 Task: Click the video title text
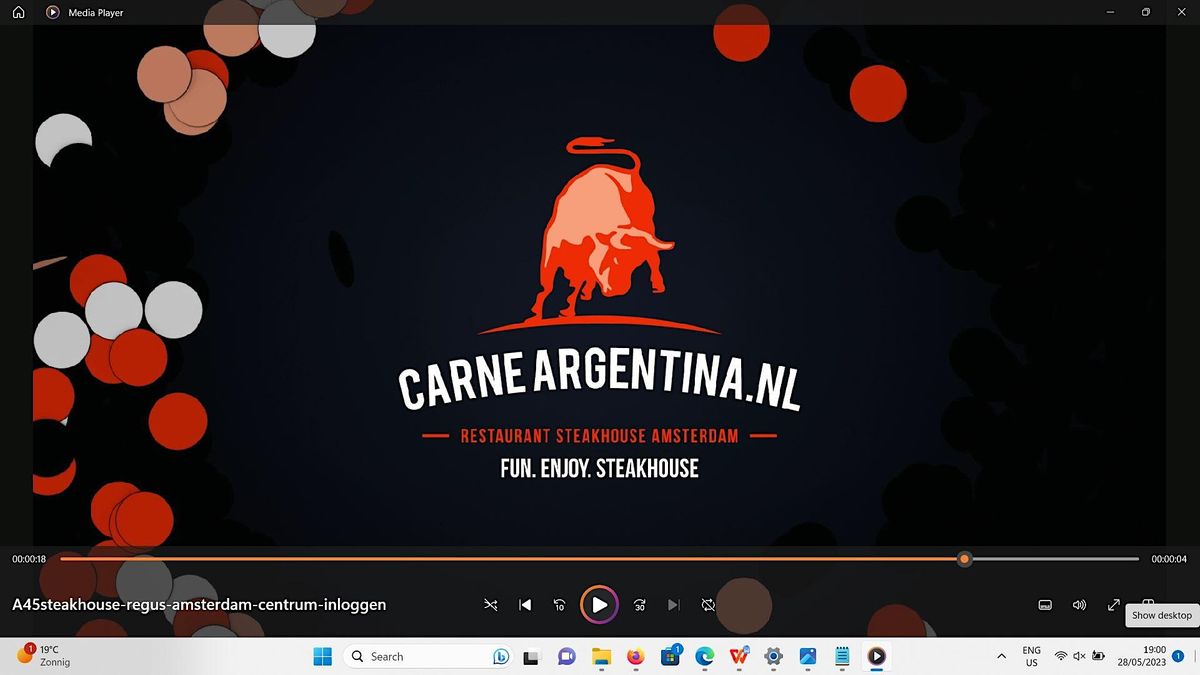pyautogui.click(x=199, y=605)
